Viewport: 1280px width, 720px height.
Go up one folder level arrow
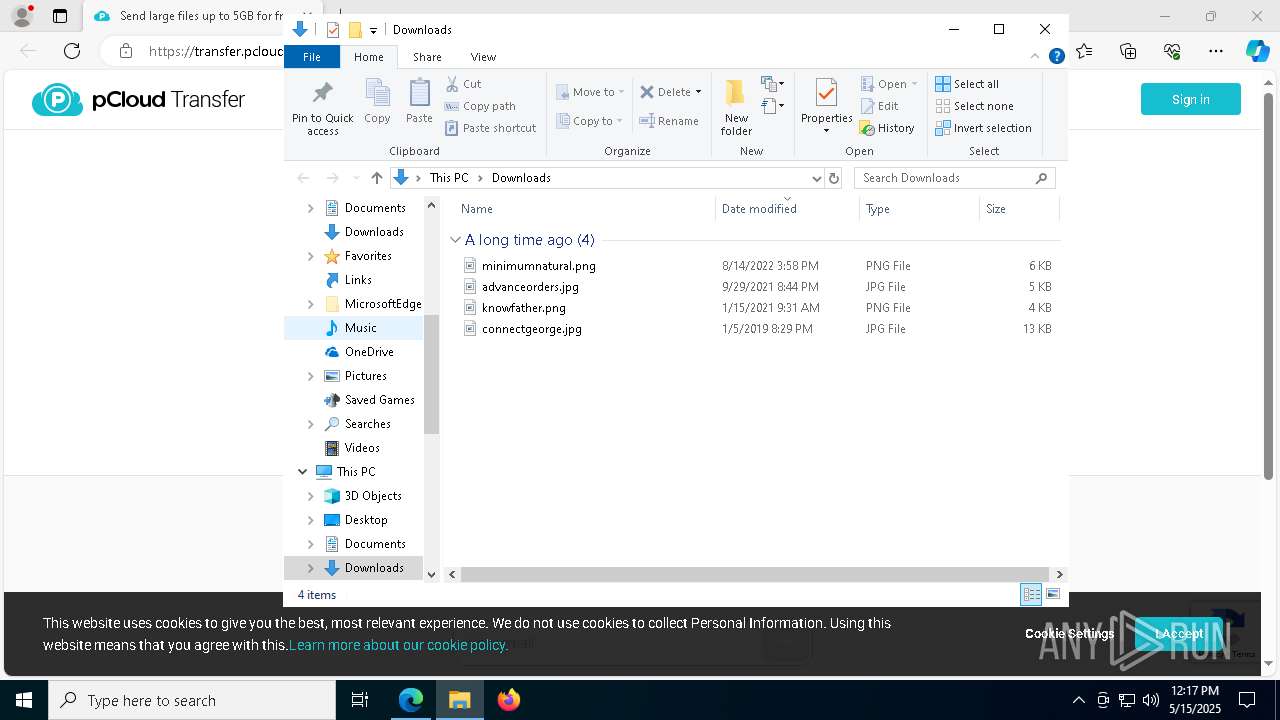376,178
